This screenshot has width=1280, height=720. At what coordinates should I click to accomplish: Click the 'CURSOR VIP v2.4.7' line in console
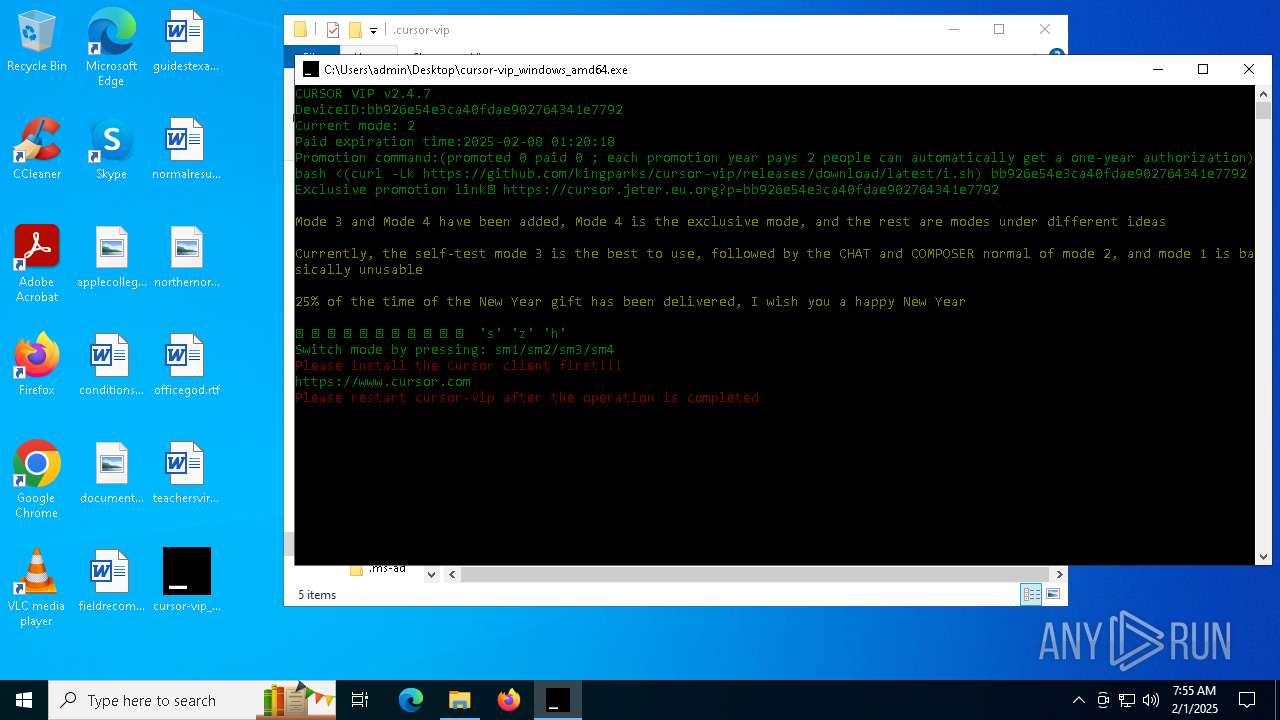tap(363, 93)
